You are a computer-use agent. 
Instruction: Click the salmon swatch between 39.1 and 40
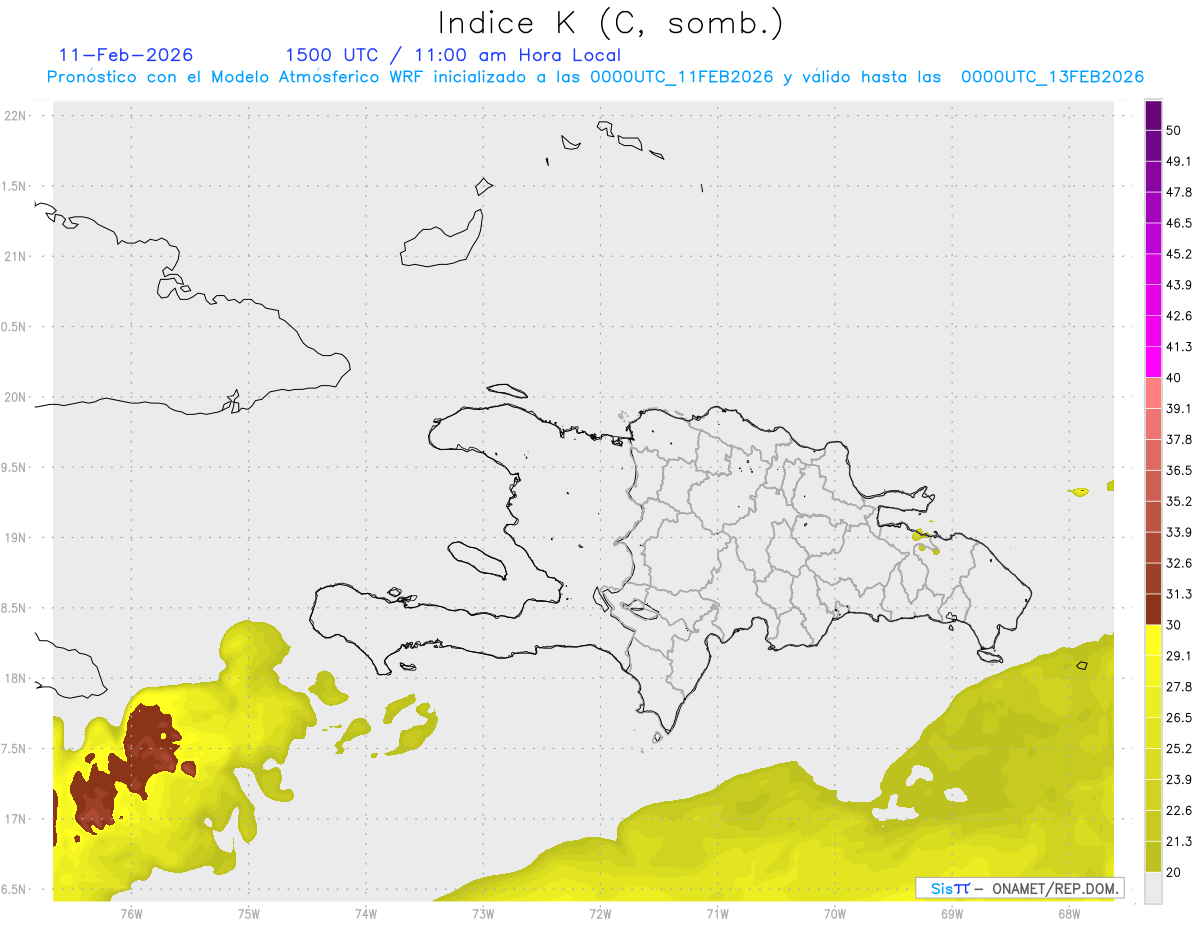[1154, 393]
